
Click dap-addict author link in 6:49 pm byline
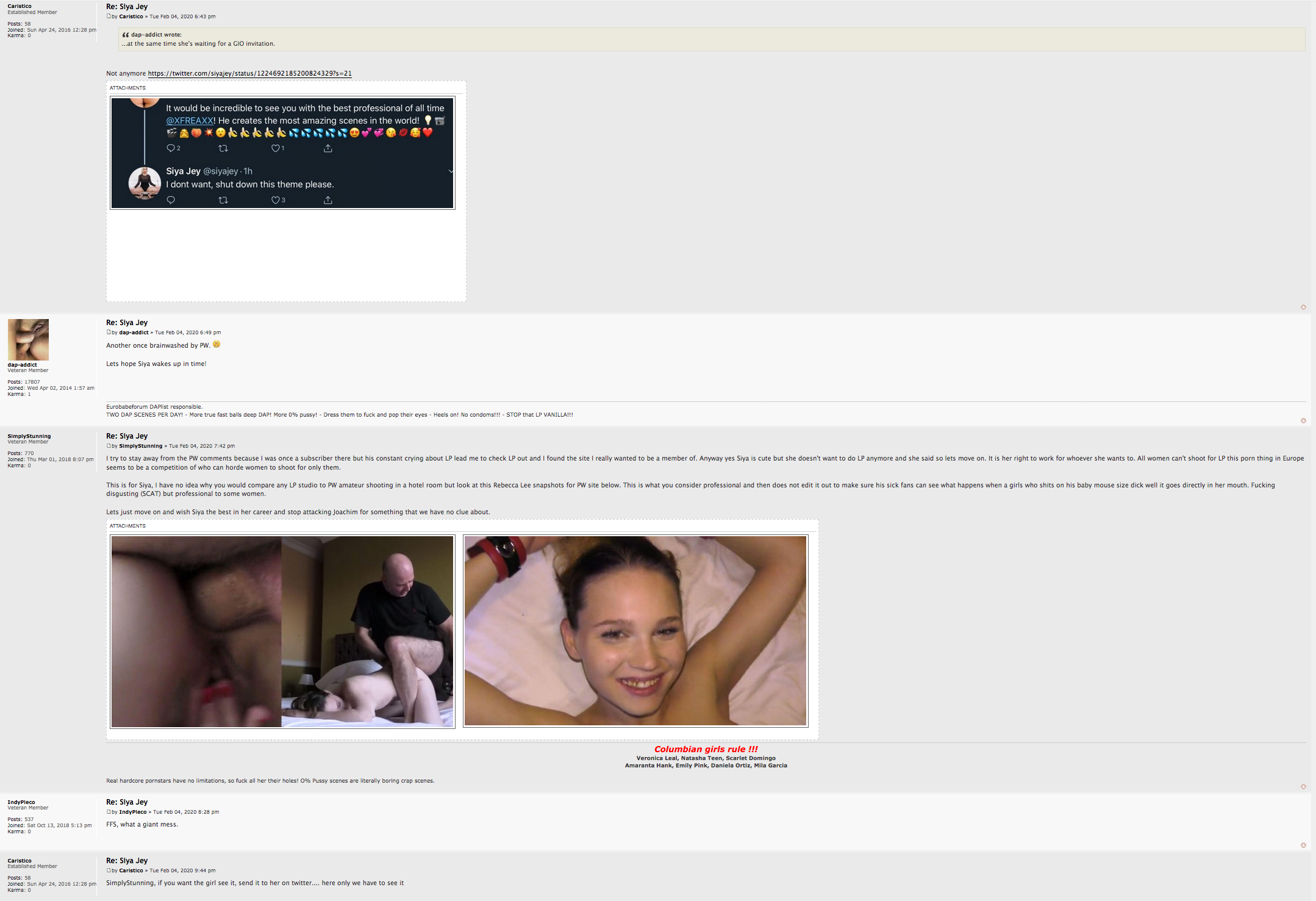[x=134, y=332]
